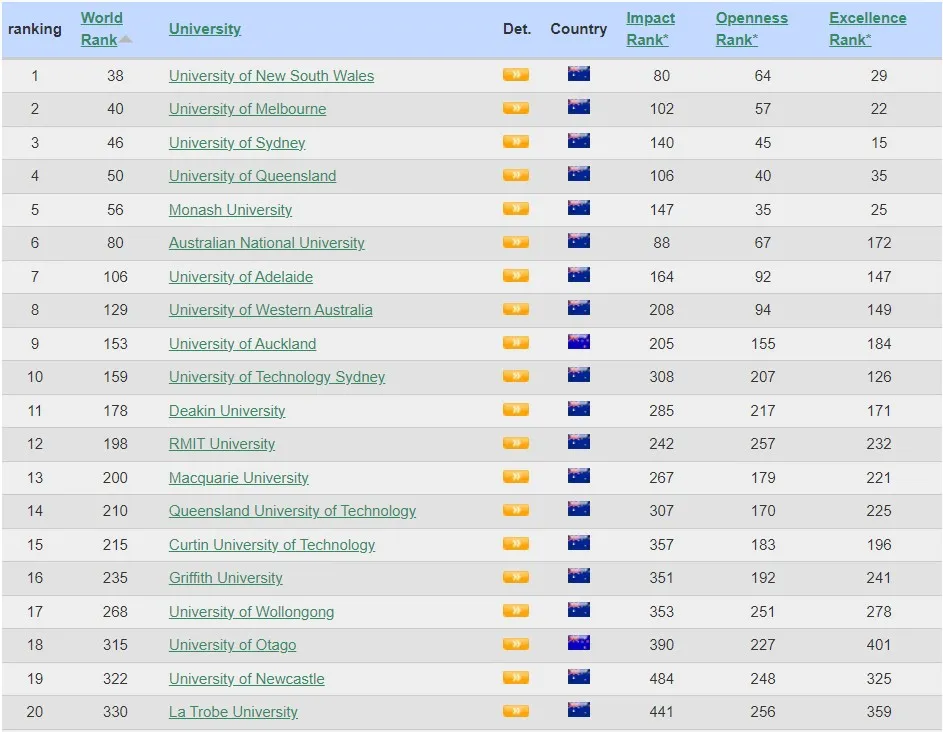
Task: Click the Australian flag for University of Melbourne
Action: click(x=579, y=107)
